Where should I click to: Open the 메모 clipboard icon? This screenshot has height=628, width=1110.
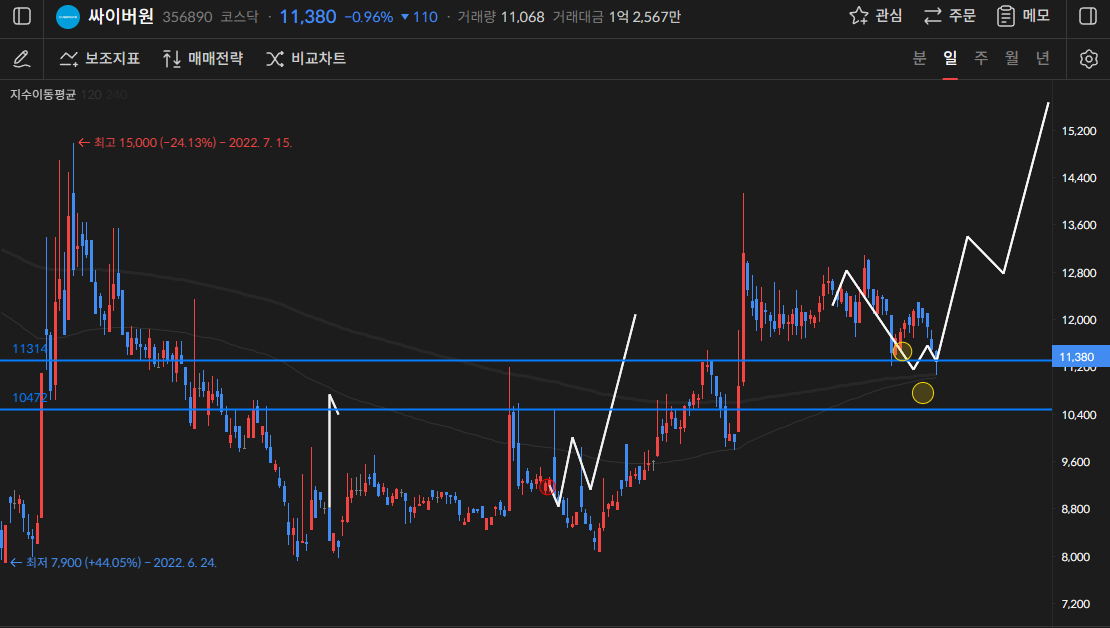pyautogui.click(x=1007, y=16)
